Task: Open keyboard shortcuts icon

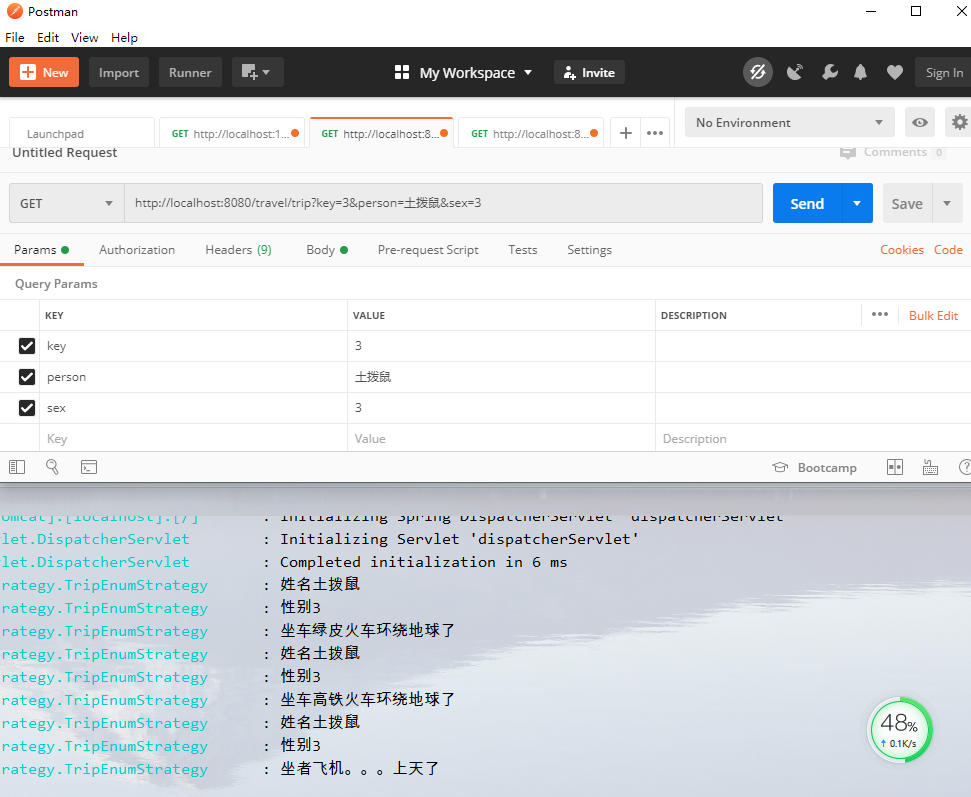Action: tap(930, 467)
